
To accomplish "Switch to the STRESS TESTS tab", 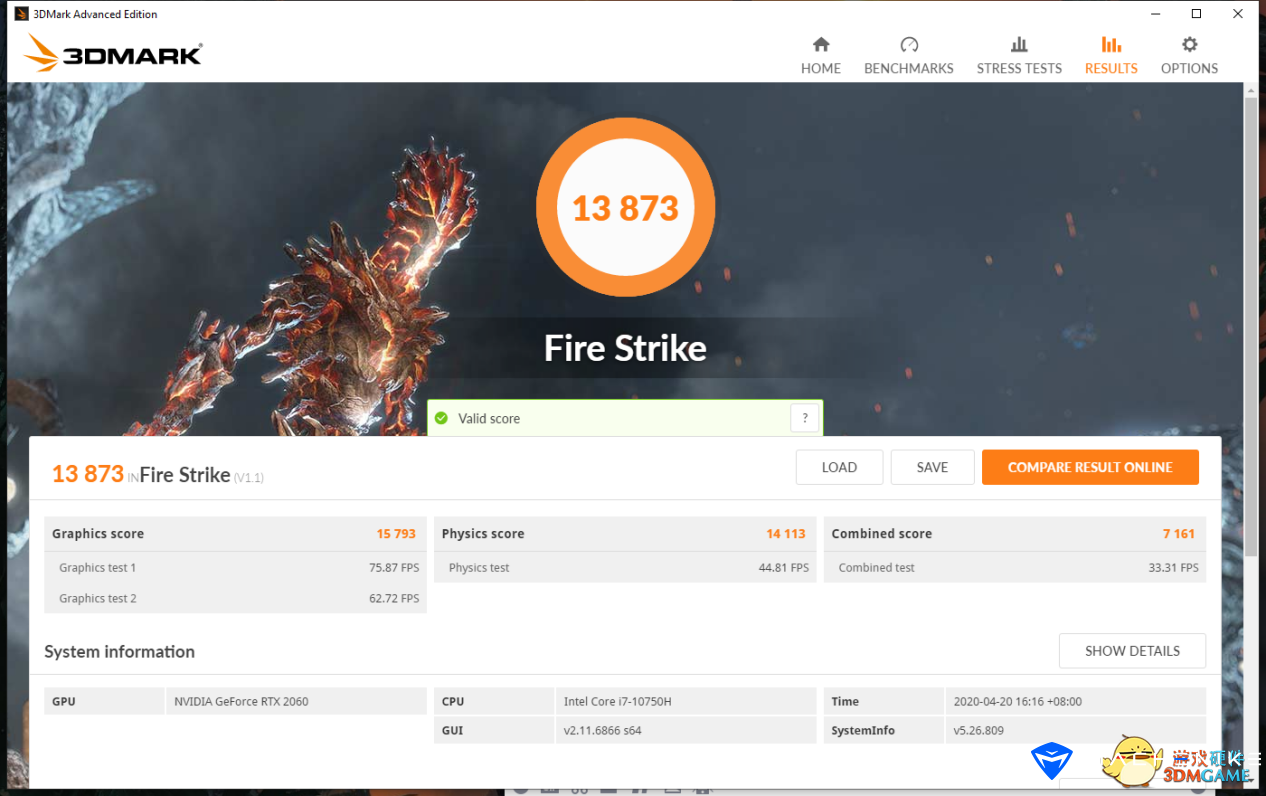I will pos(1019,56).
